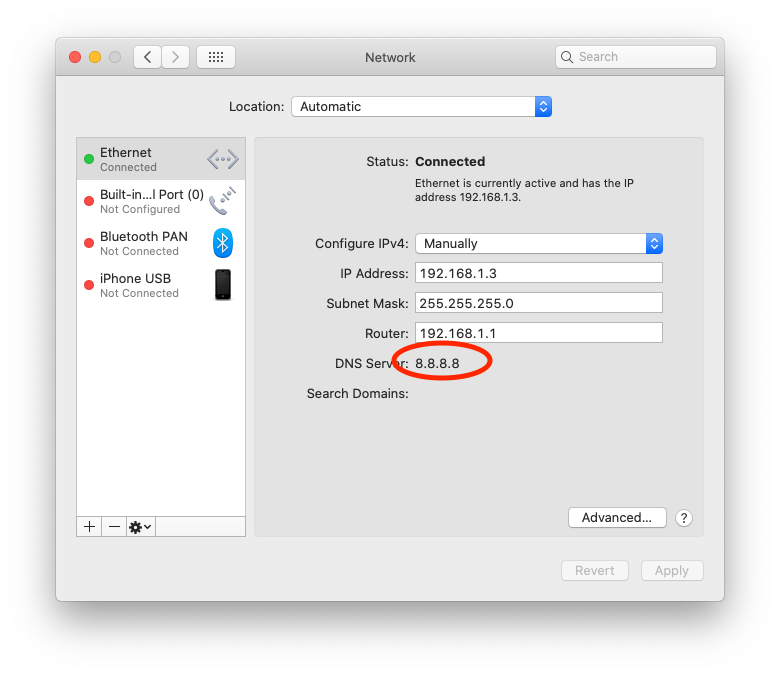Click the red Built-in Port status dot
780x675 pixels.
coord(89,201)
